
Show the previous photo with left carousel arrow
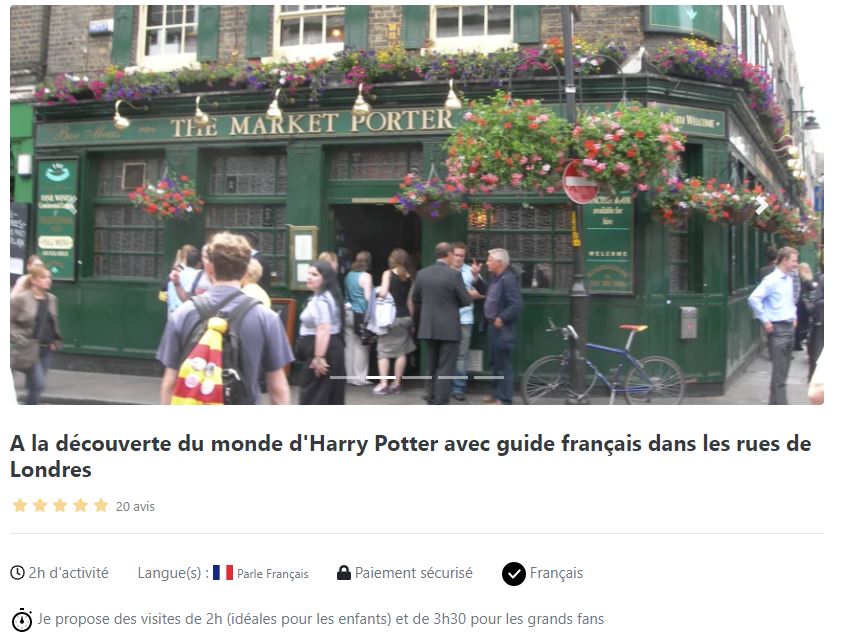71,205
